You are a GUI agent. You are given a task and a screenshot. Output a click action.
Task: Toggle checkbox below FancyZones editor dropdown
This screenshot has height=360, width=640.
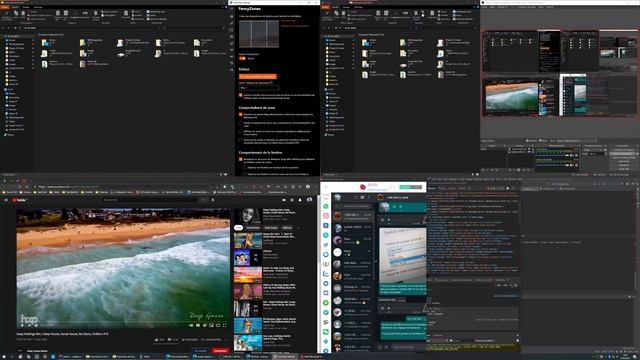click(x=240, y=95)
